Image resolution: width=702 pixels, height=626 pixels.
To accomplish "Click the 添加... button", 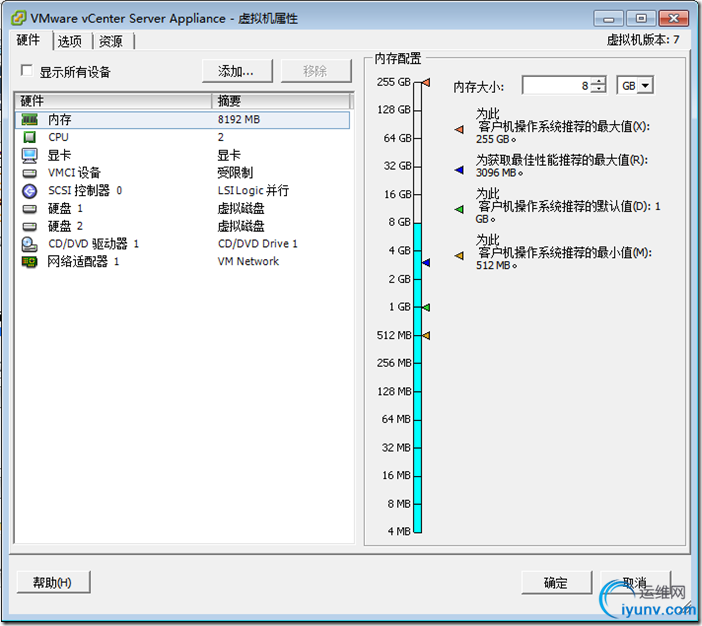I will pos(237,71).
